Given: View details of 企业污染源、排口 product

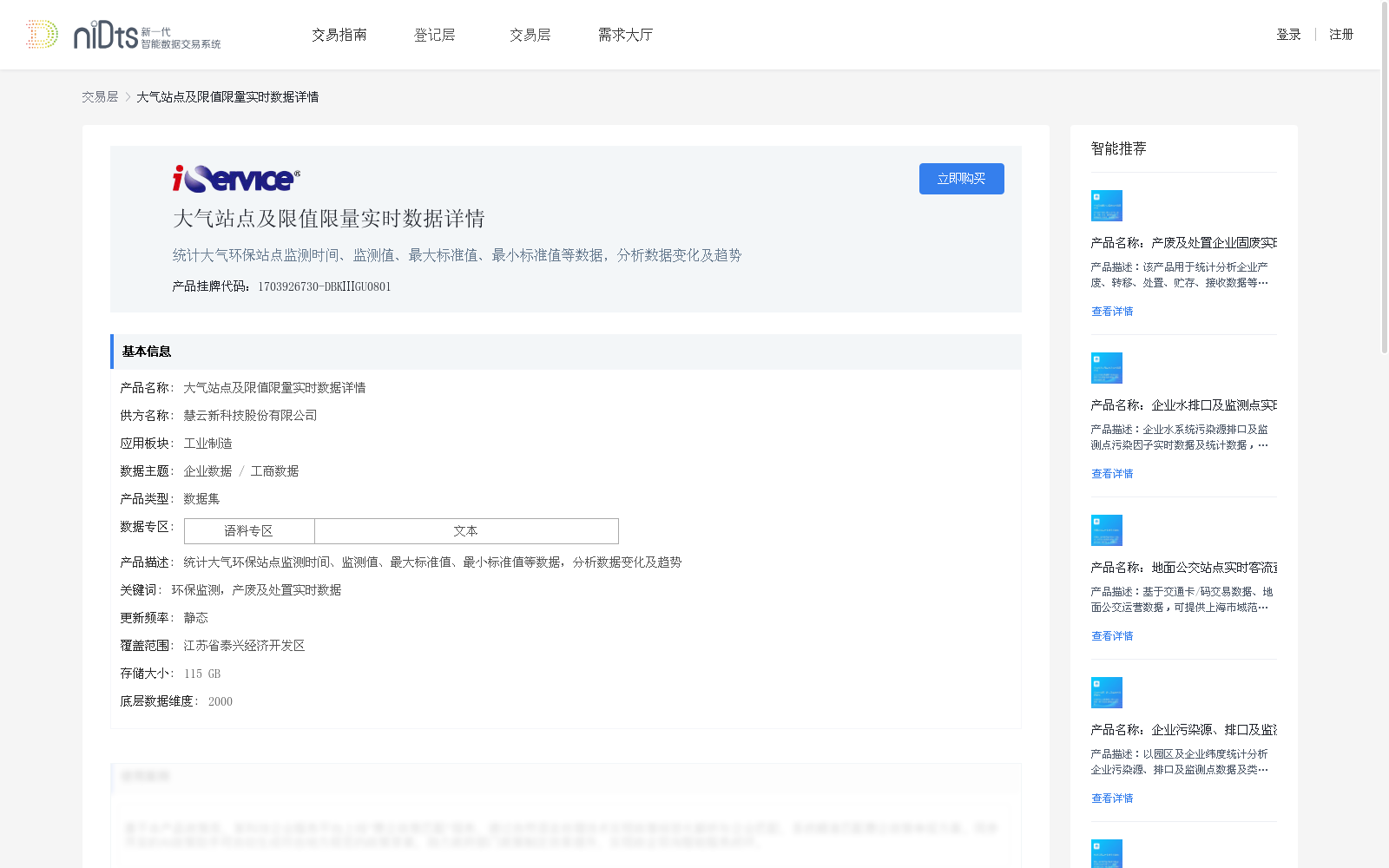Looking at the screenshot, I should click(x=1112, y=799).
